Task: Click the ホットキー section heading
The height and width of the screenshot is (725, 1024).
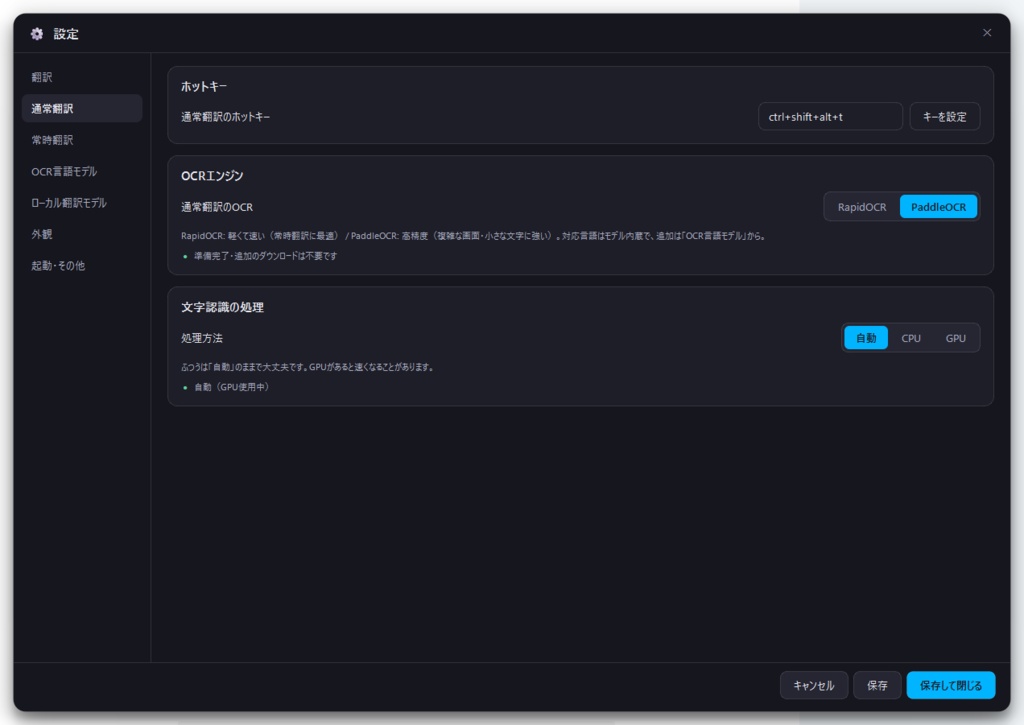Action: point(204,86)
